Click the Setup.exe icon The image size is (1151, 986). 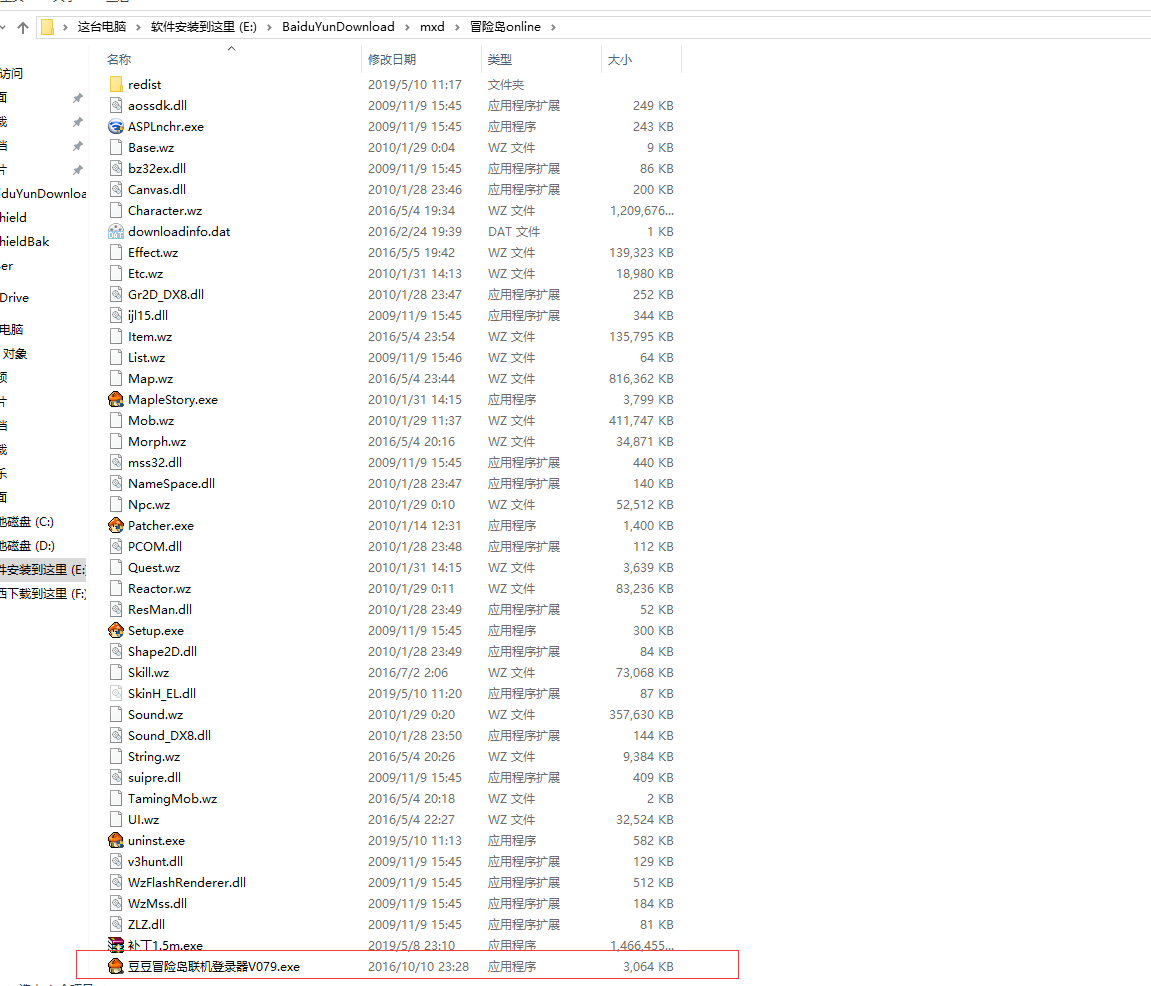(x=115, y=631)
